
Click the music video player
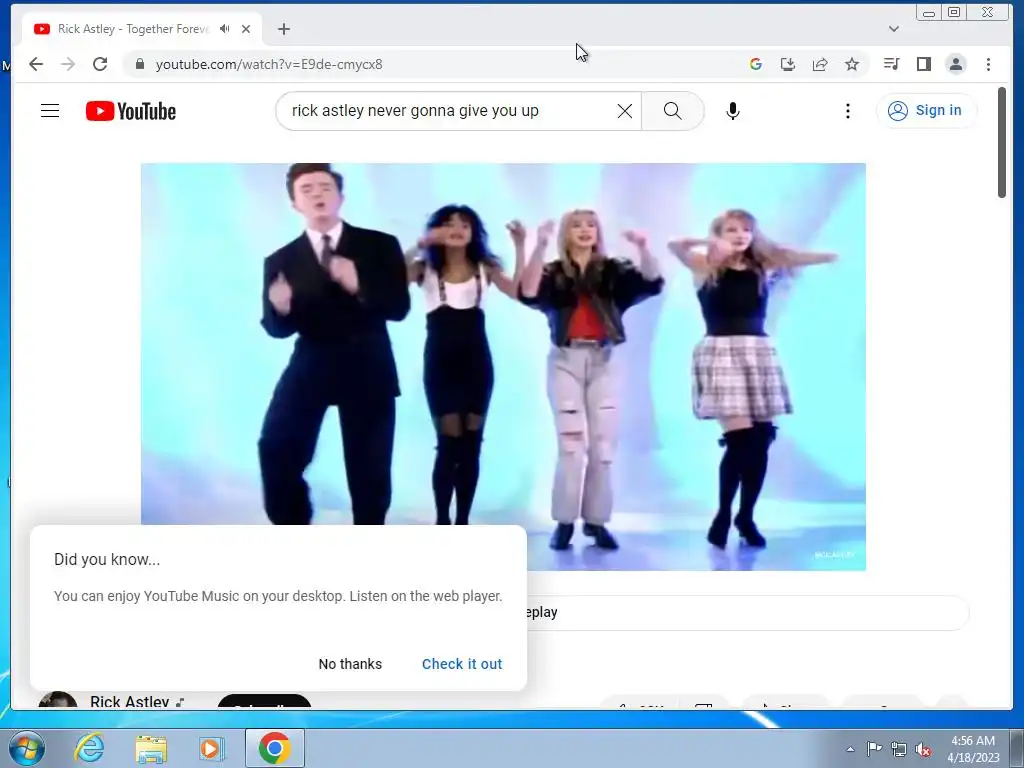[x=503, y=366]
